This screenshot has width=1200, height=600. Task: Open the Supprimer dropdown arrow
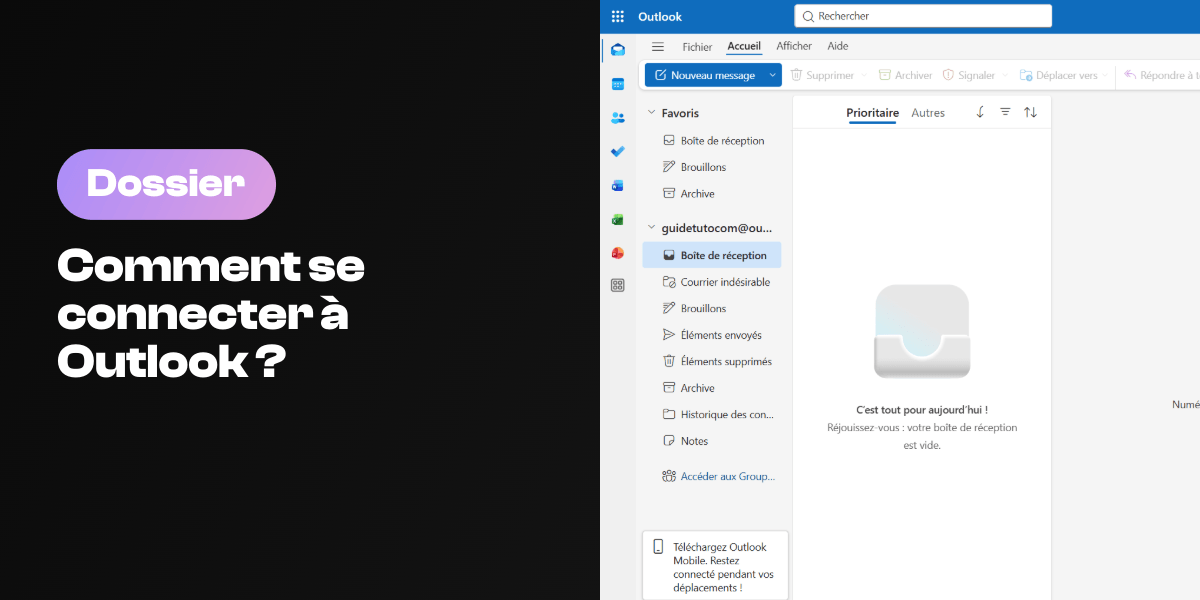tap(864, 75)
